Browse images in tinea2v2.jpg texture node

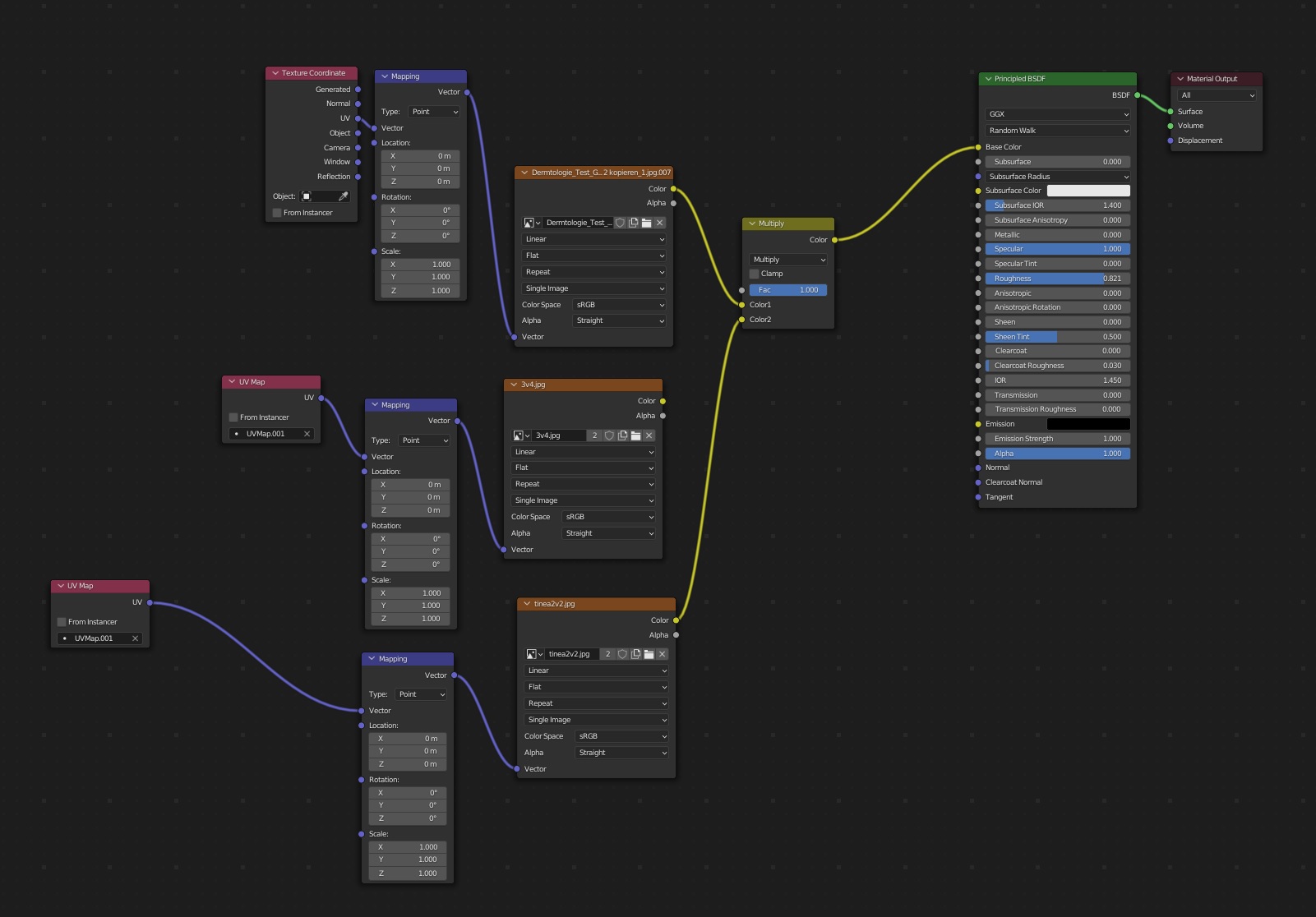[x=534, y=654]
